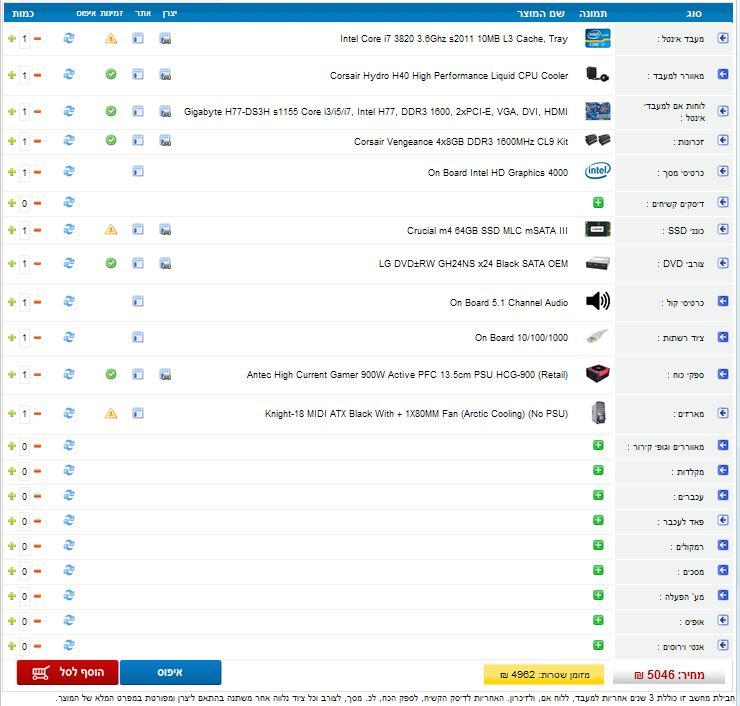Click the image (תמונה) column header

(593, 14)
